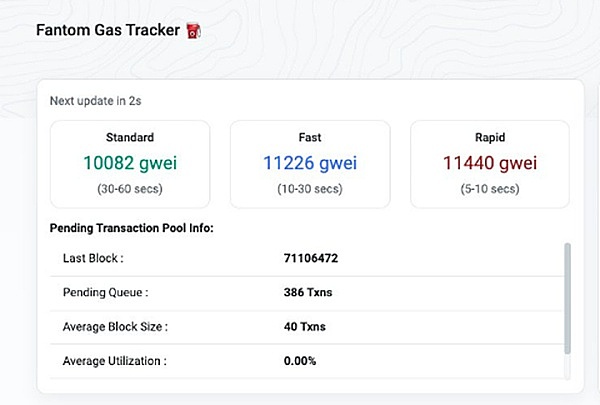The image size is (600, 405).
Task: Click the pool info vertical scrollbar
Action: (568, 298)
